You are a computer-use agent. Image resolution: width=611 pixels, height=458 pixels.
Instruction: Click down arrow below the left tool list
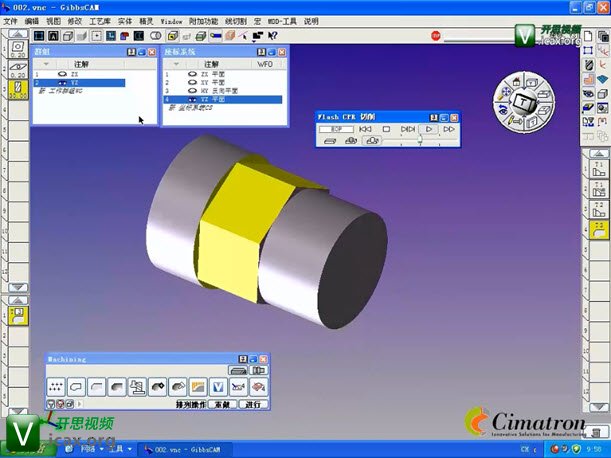(x=18, y=287)
